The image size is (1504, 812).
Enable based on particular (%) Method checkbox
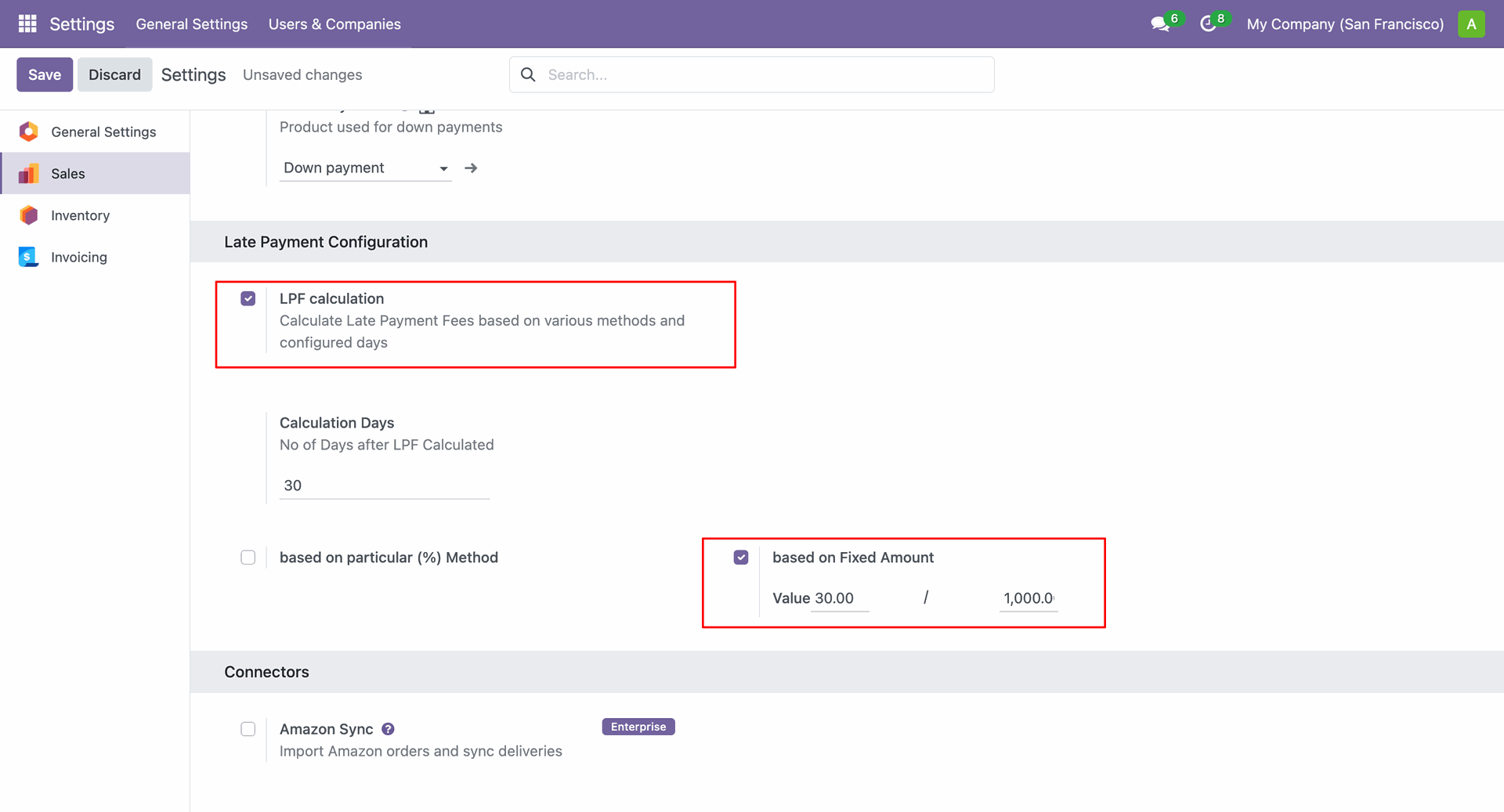point(248,558)
